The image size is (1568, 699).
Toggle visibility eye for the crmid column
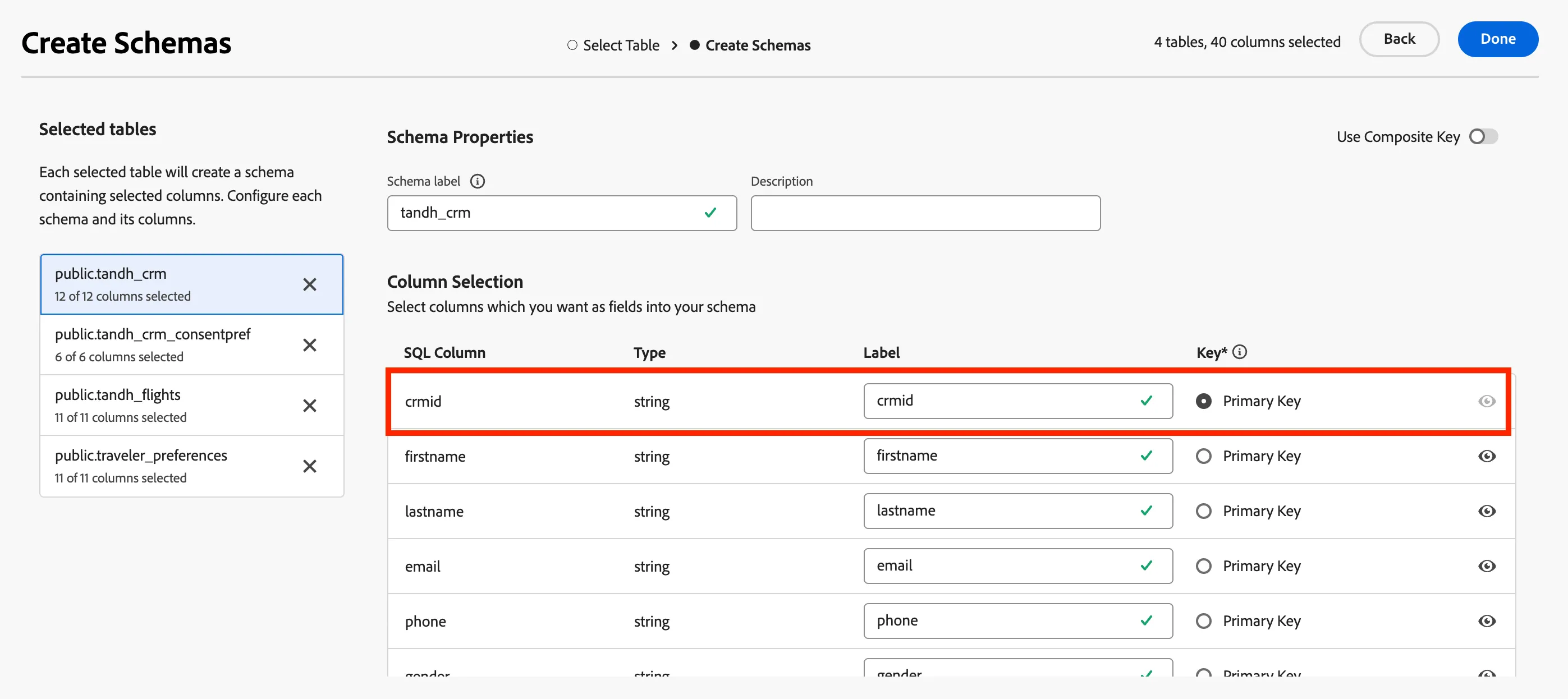click(x=1487, y=401)
